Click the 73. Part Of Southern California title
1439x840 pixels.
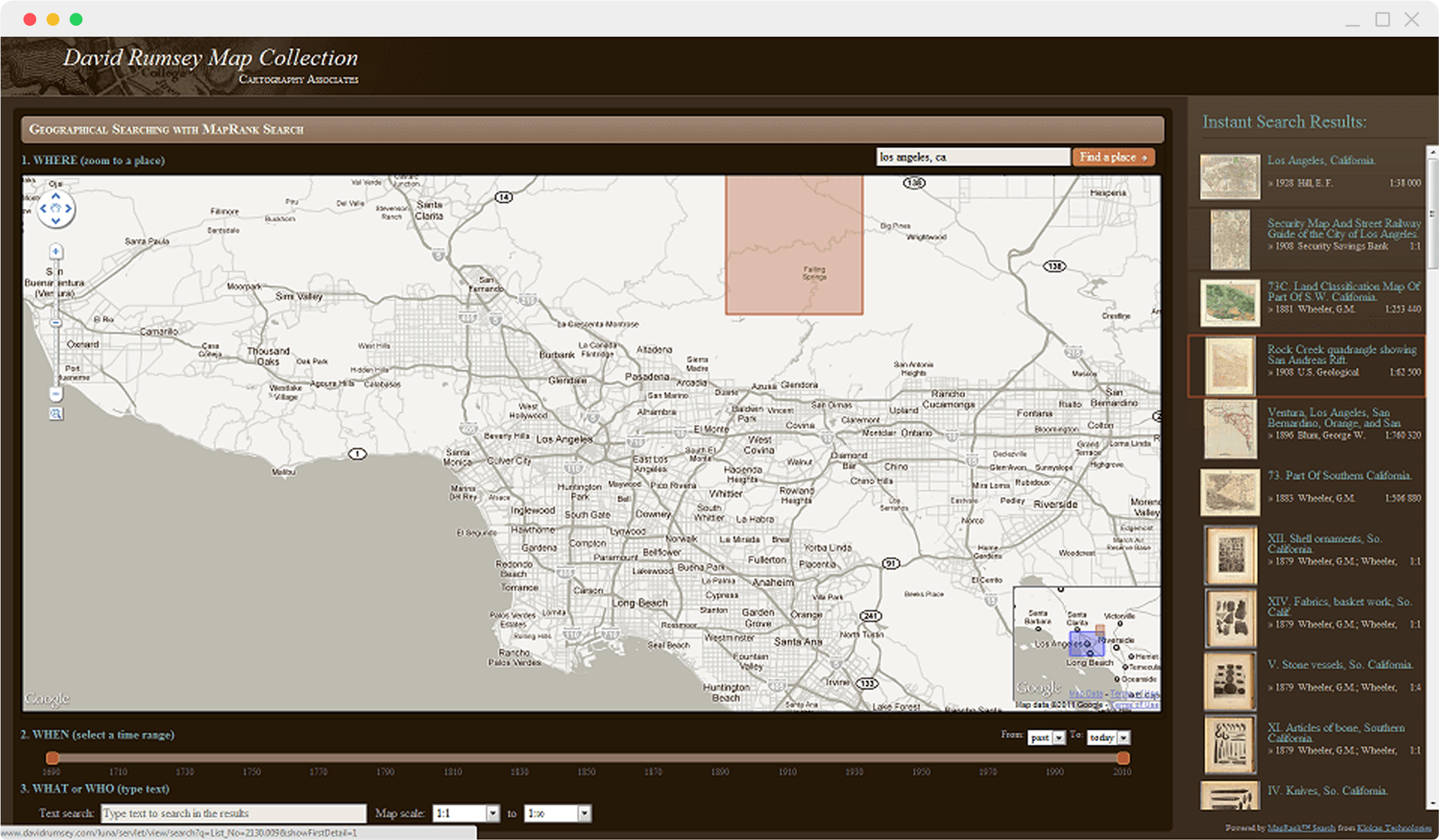point(1339,475)
